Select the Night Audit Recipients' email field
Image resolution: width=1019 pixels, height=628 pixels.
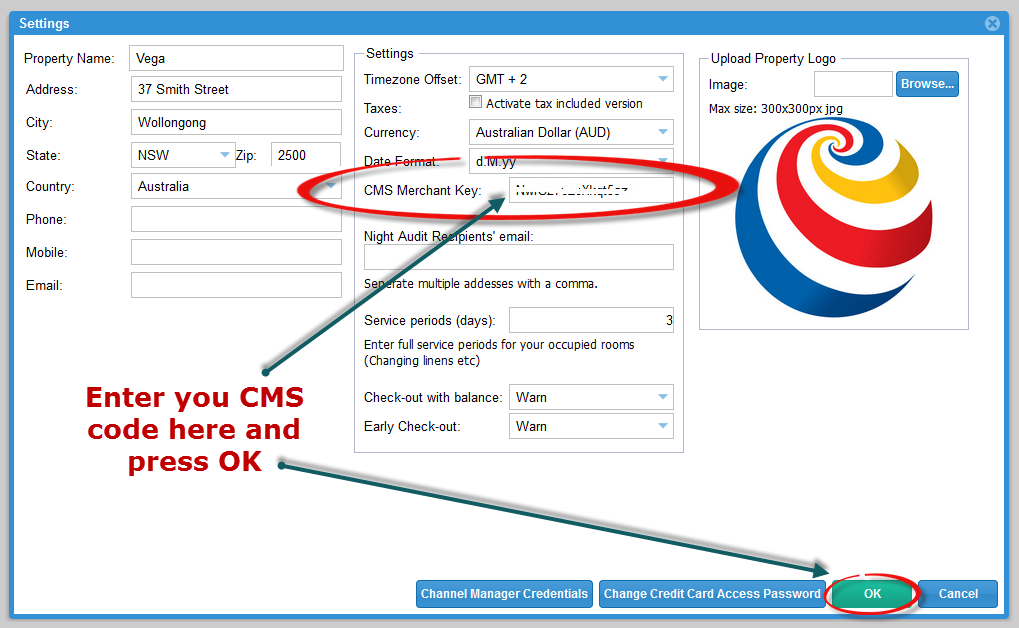click(x=518, y=257)
